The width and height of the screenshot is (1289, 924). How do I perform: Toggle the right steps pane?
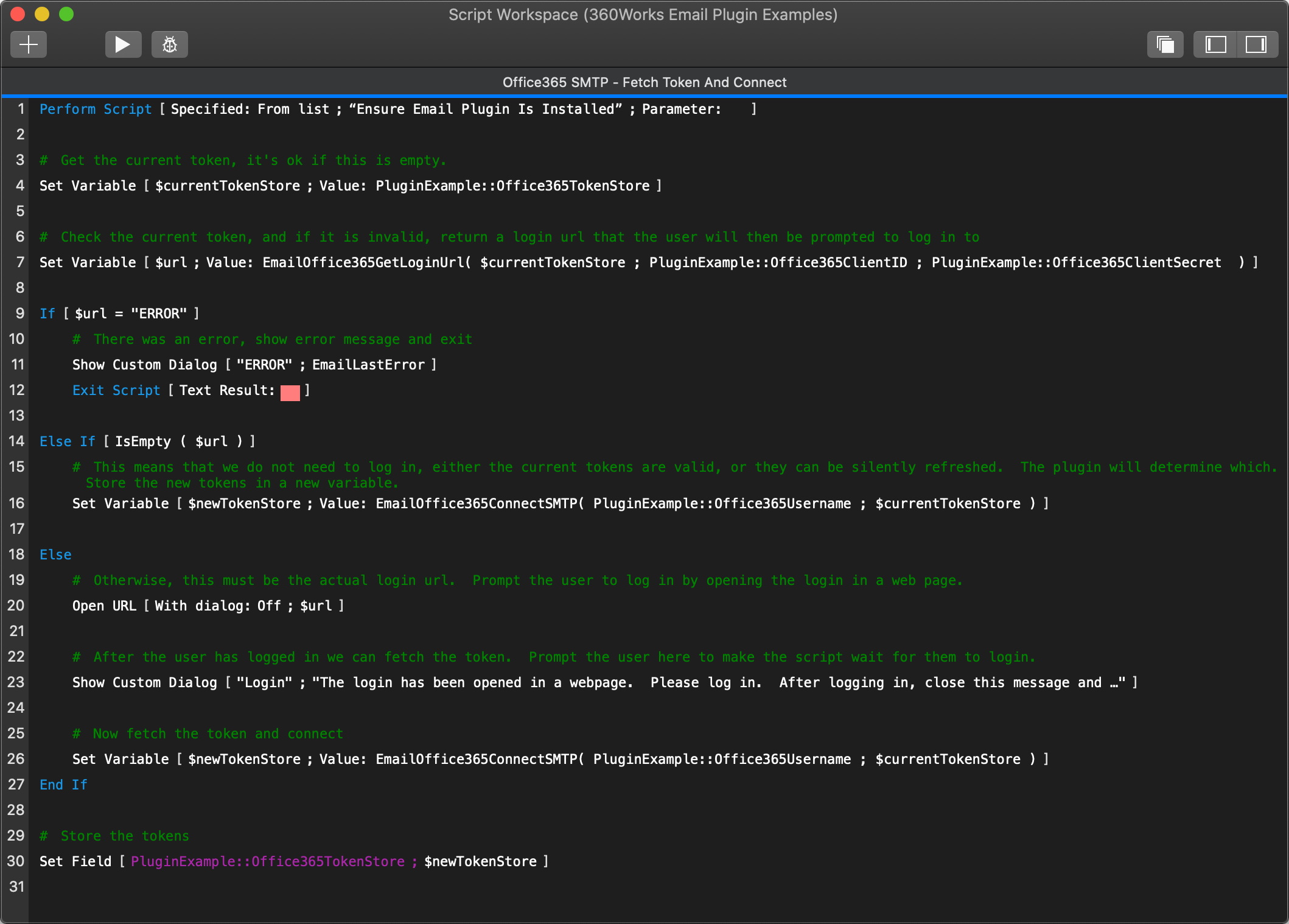pyautogui.click(x=1257, y=44)
